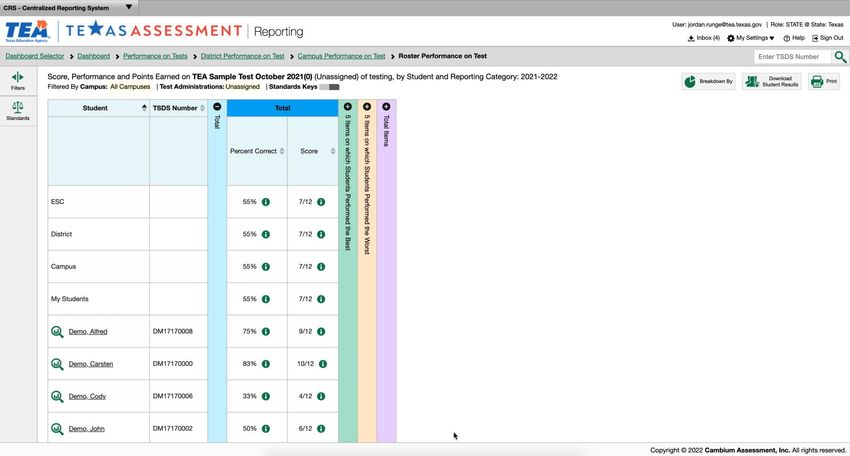850x456 pixels.
Task: Click magnifier icon for Demo, John
Action: pyautogui.click(x=57, y=429)
